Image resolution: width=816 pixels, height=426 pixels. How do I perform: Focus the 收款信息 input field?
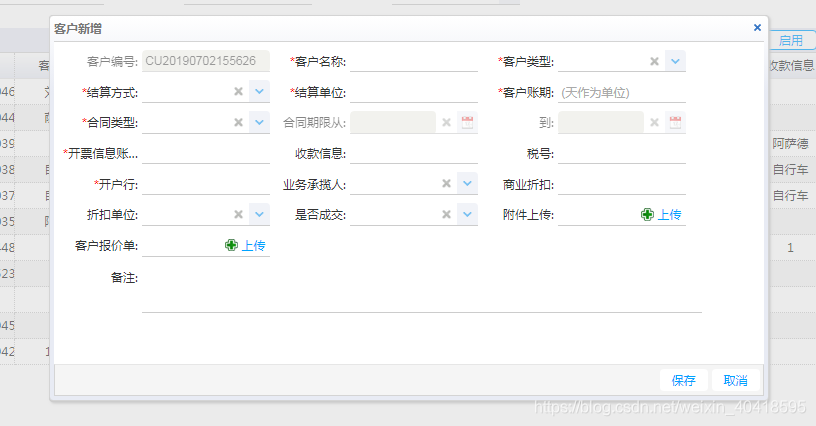point(414,153)
